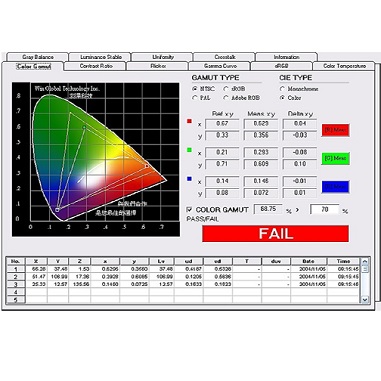Click the table scrollbar up arrow

(365, 261)
